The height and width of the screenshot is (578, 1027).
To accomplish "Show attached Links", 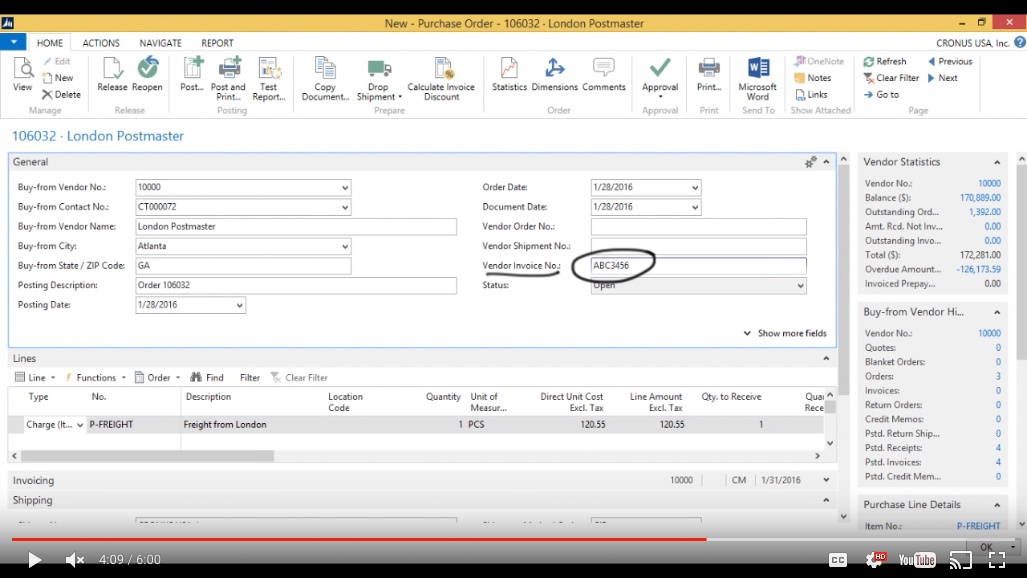I will [x=812, y=94].
